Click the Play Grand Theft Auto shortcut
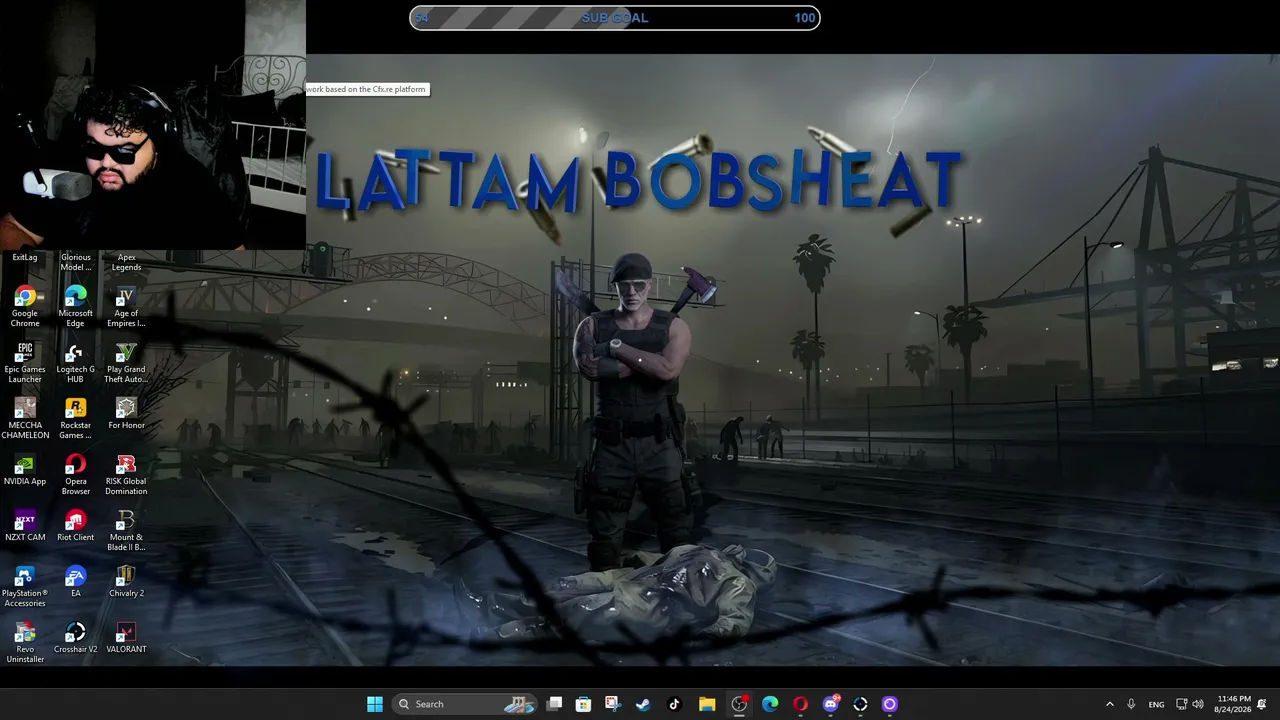 tap(126, 363)
